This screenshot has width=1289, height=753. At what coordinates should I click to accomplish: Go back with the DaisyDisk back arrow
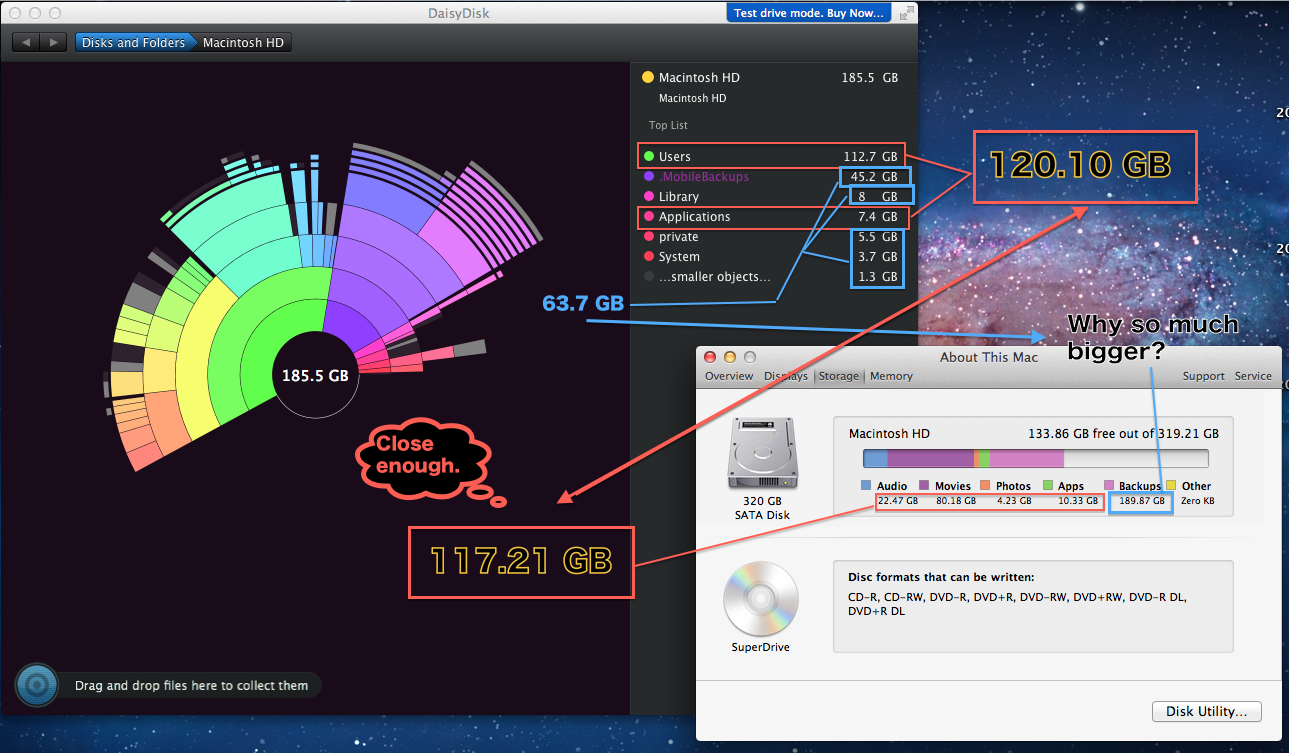(x=26, y=43)
